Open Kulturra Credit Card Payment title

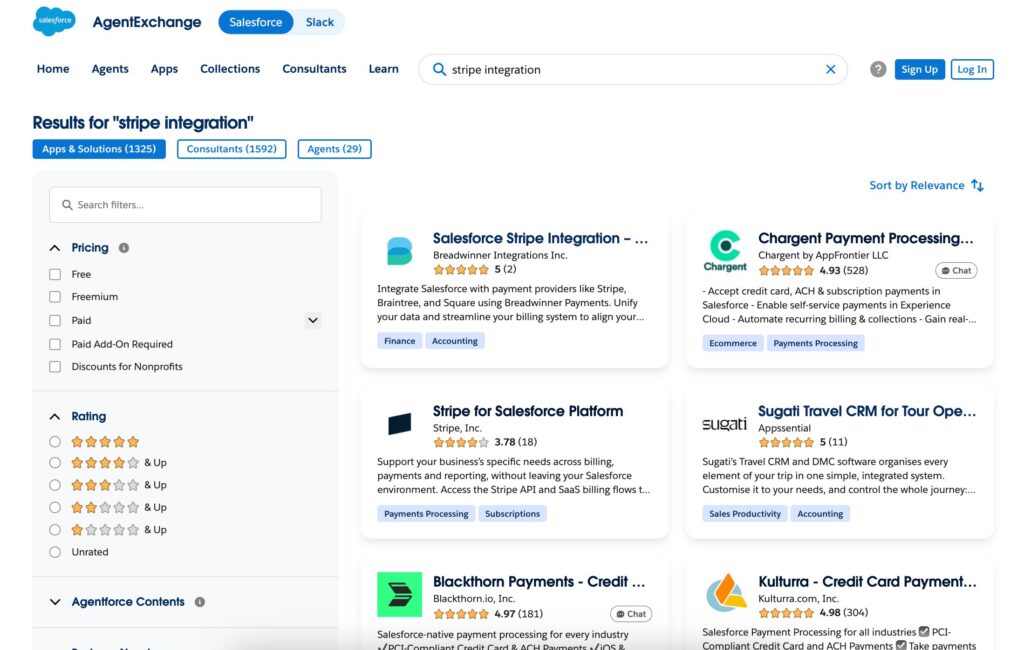coord(867,581)
